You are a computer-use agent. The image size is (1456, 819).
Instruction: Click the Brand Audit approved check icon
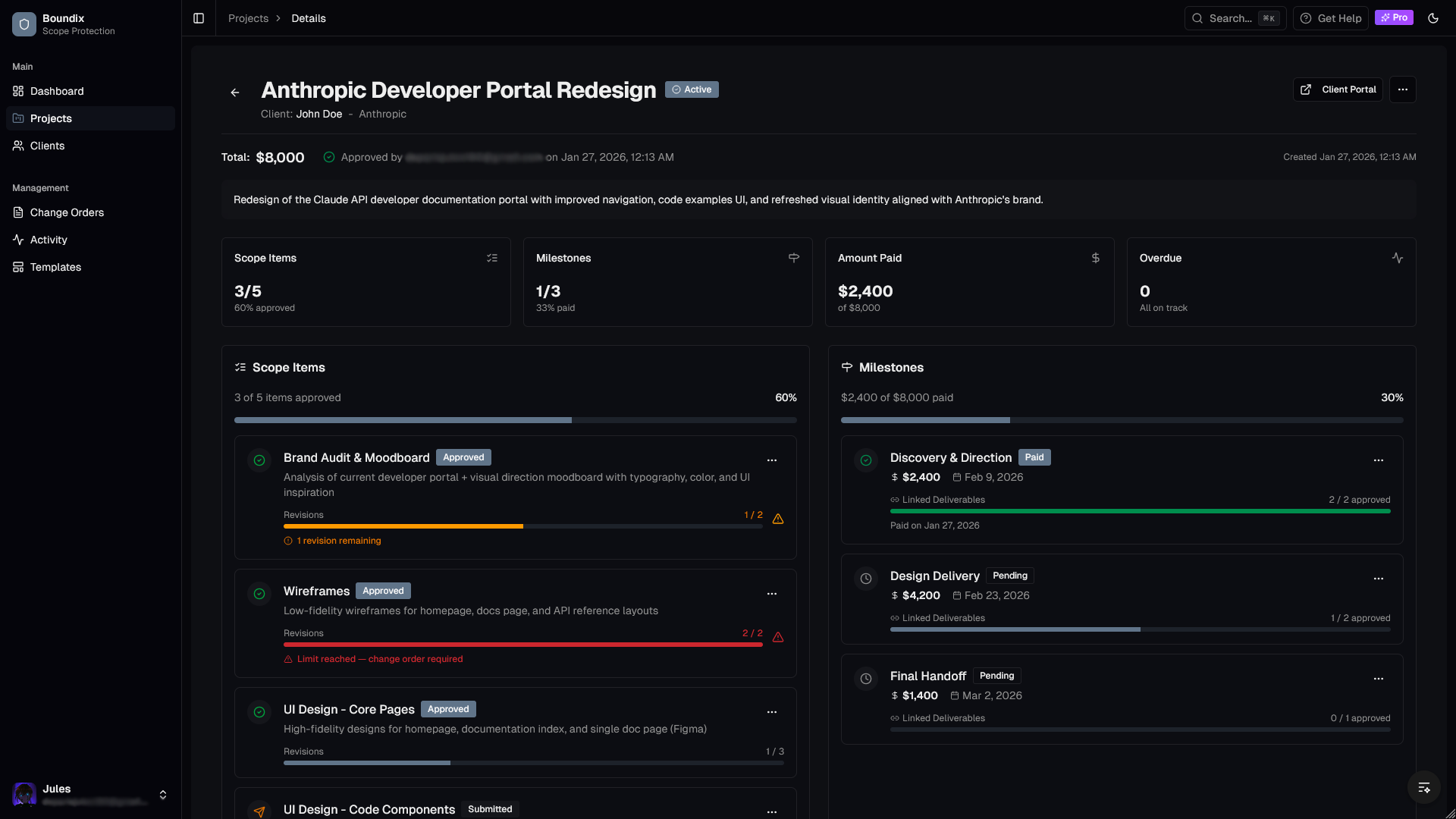tap(259, 460)
